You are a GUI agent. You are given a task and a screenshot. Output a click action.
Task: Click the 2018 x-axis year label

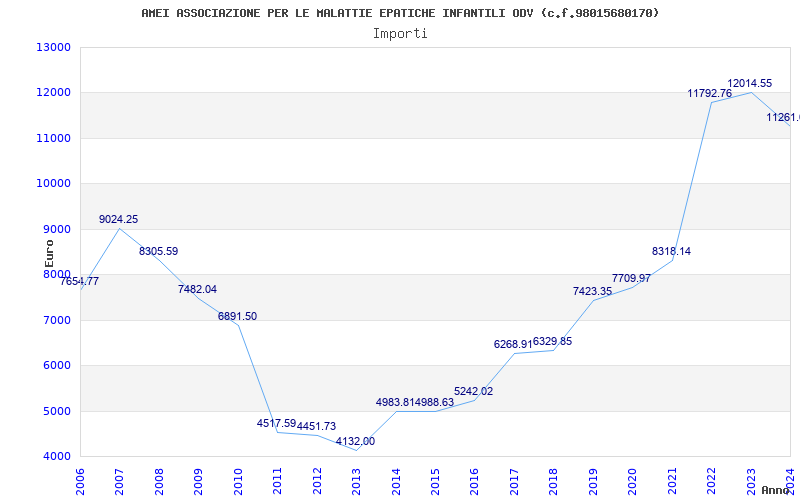point(554,481)
